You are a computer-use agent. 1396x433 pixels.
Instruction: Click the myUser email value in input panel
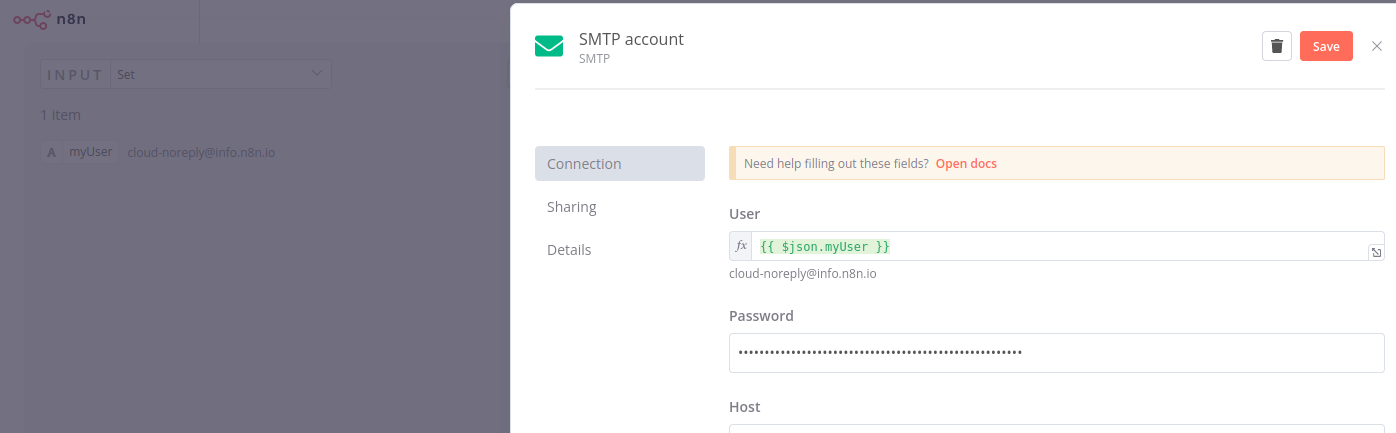(x=201, y=153)
